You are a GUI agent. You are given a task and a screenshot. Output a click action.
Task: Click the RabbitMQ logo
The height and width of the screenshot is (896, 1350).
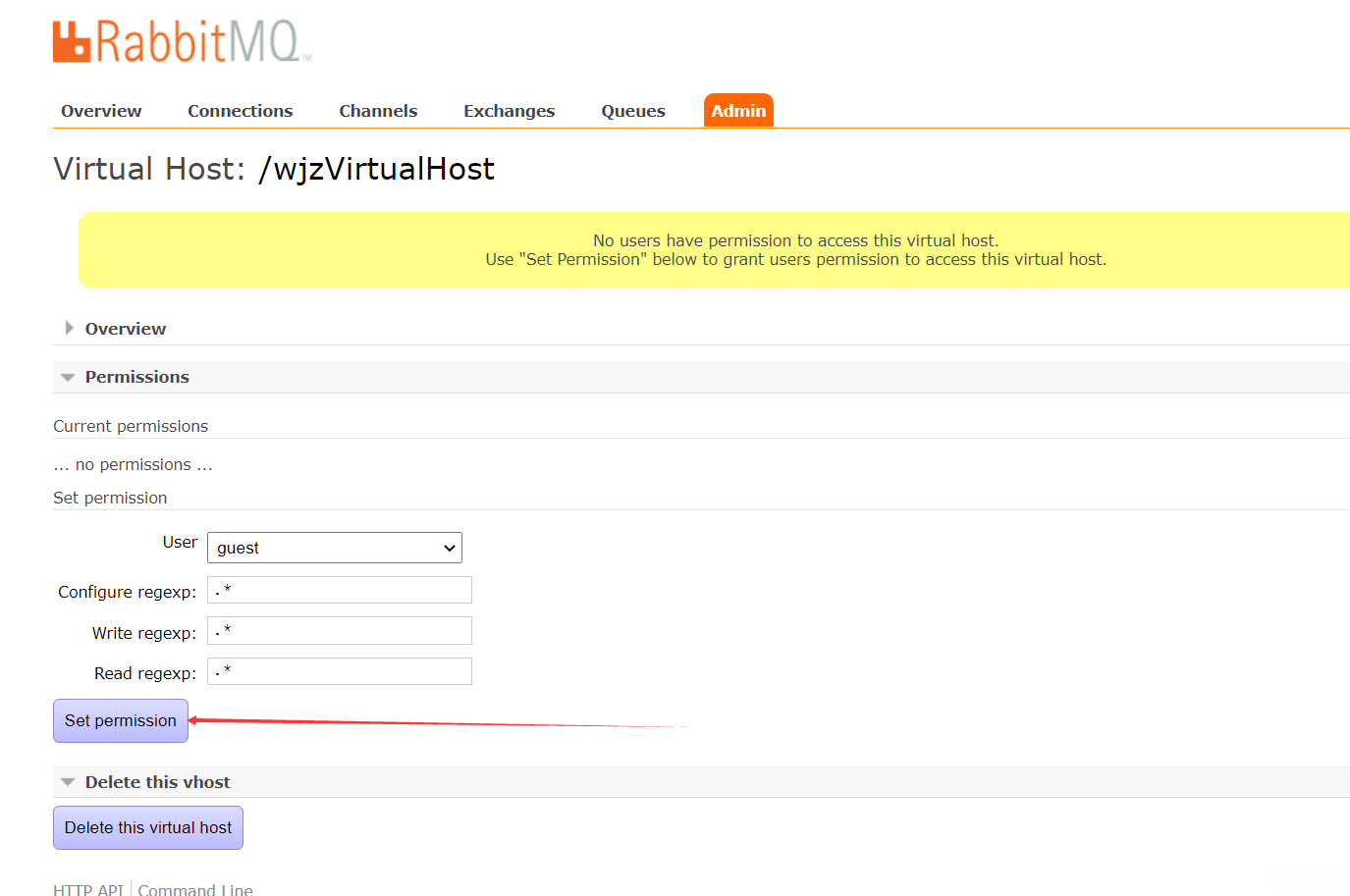coord(183,41)
